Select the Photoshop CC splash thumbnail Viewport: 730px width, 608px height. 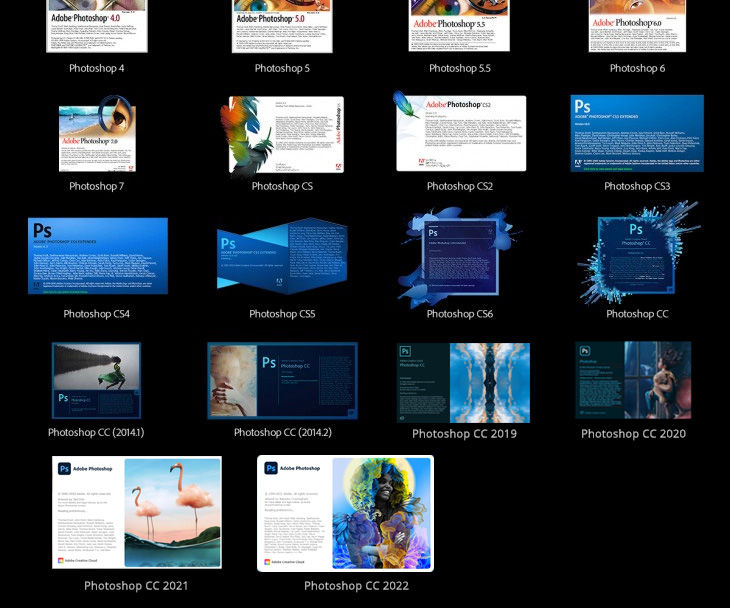[x=637, y=254]
